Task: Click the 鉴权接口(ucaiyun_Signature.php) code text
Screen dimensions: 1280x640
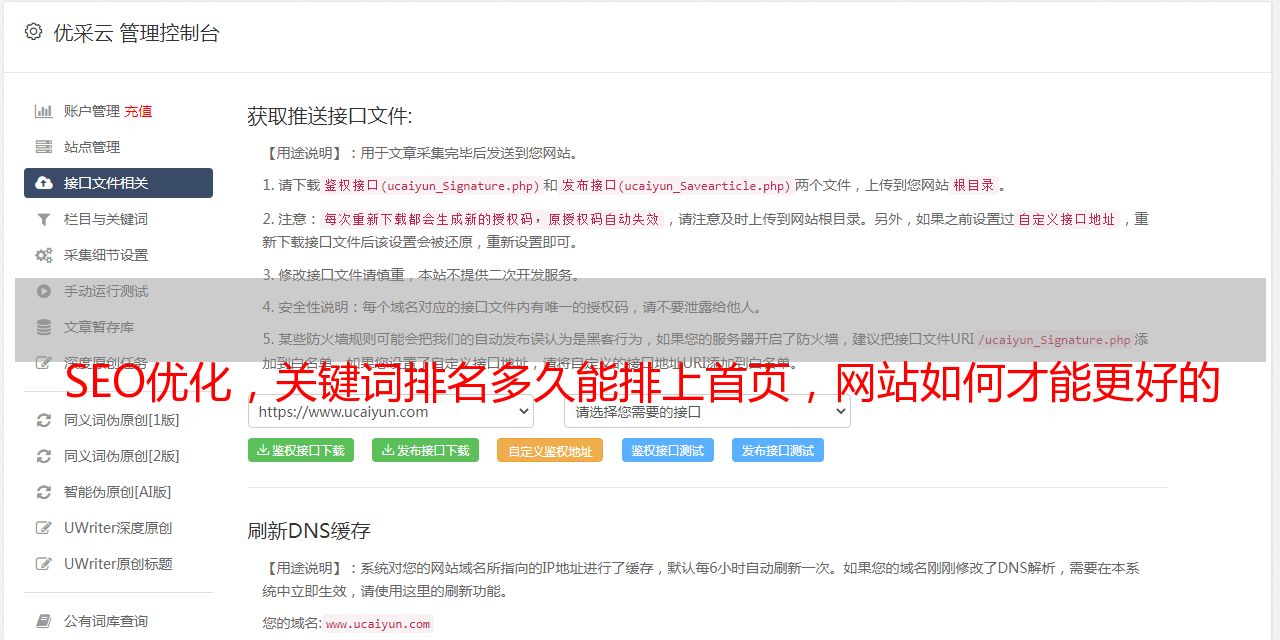Action: coord(432,185)
